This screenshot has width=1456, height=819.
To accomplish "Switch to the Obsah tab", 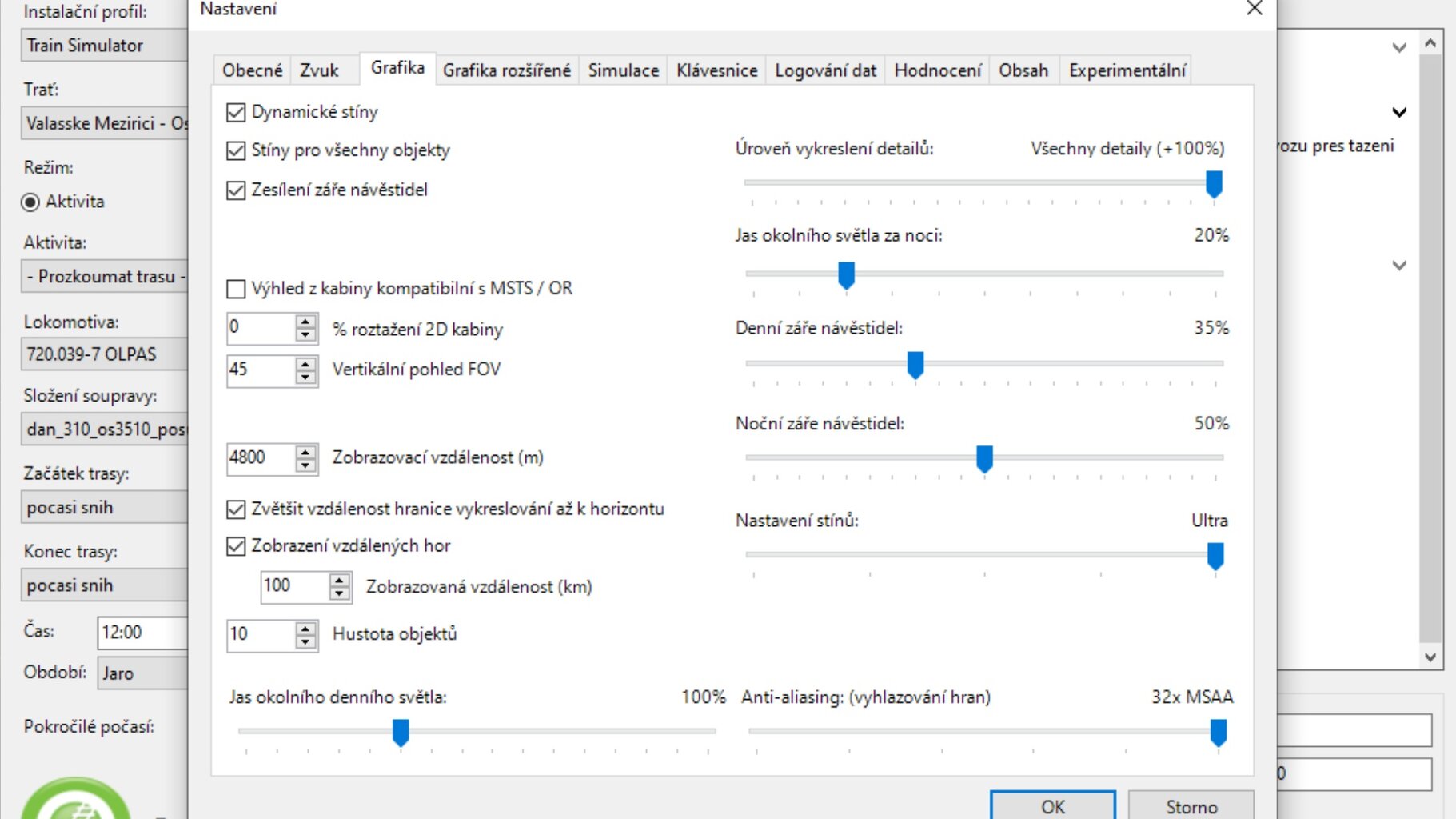I will [x=1023, y=70].
